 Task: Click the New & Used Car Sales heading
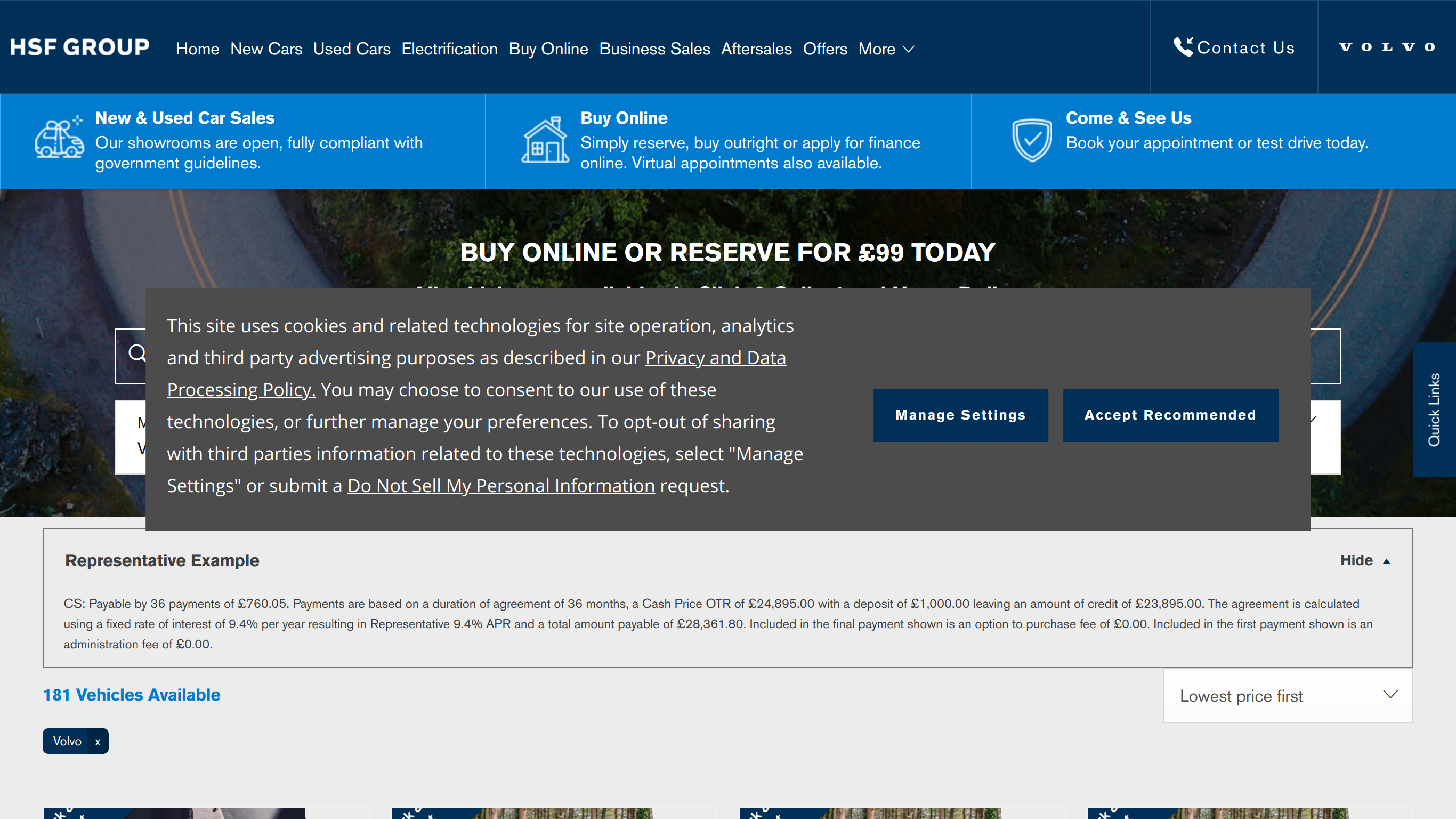pos(185,118)
